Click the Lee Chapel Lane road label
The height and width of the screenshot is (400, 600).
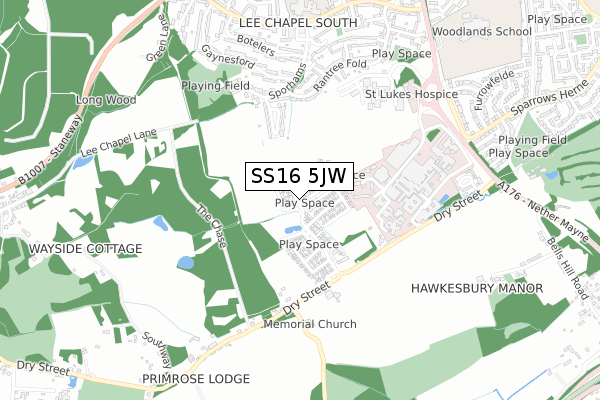pos(119,143)
